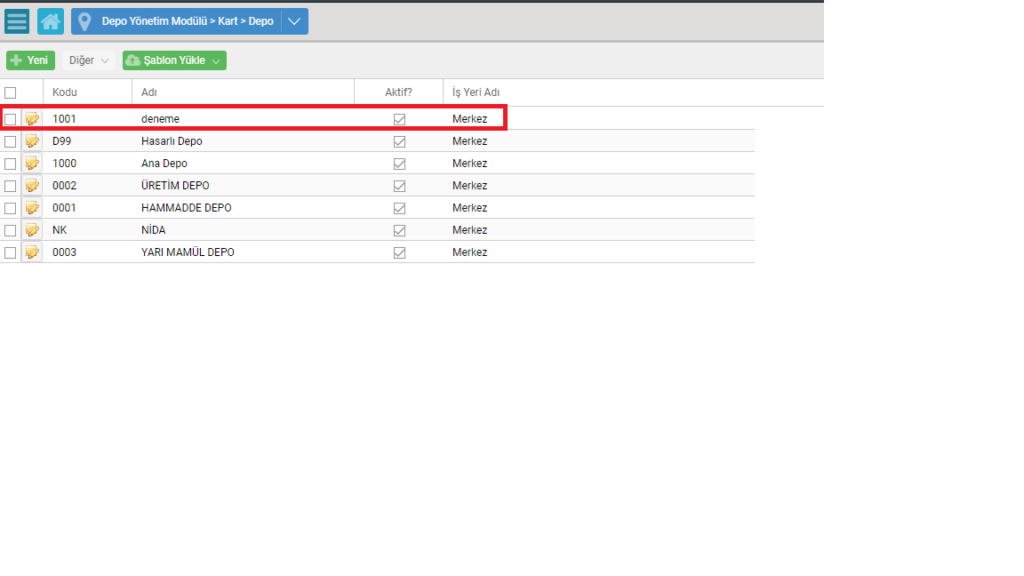The height and width of the screenshot is (576, 1024).
Task: Click the Yeni button
Action: coord(30,60)
